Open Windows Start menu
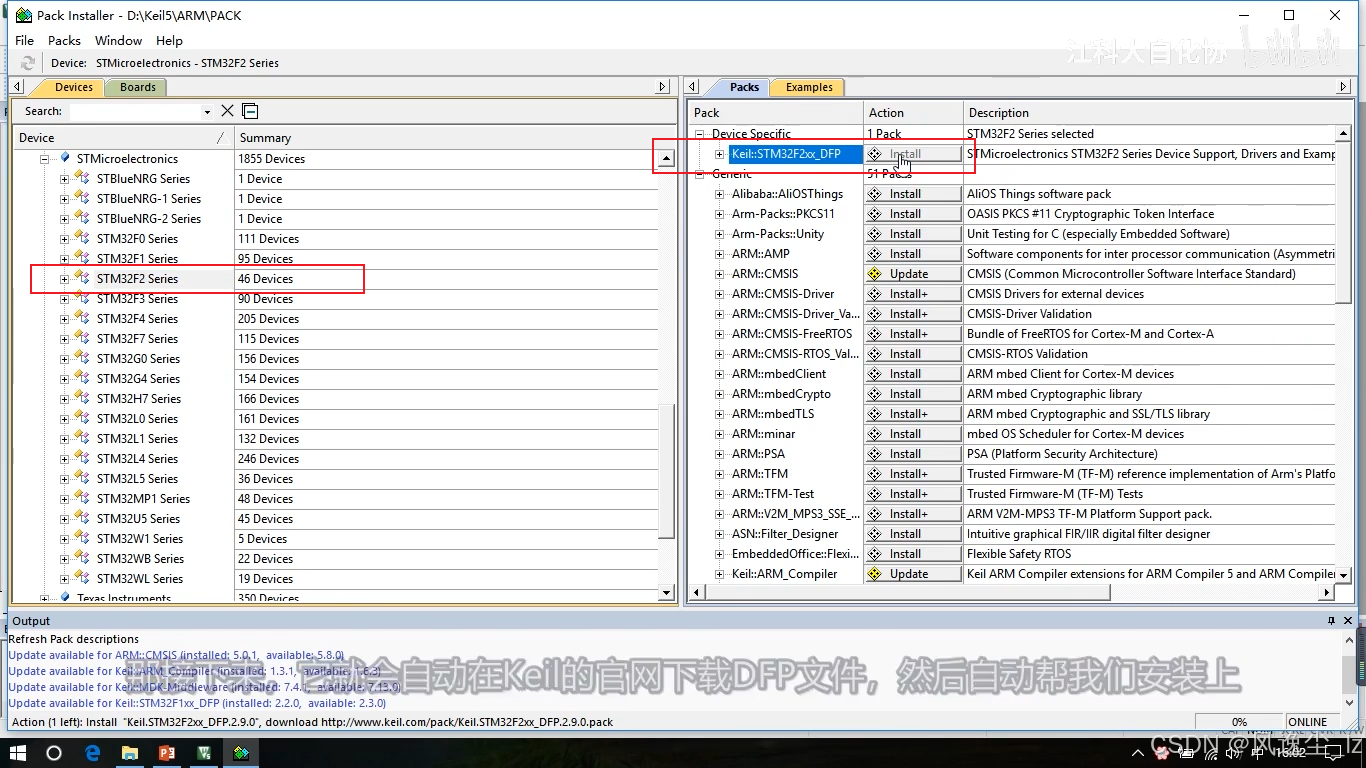1366x768 pixels. click(x=17, y=753)
